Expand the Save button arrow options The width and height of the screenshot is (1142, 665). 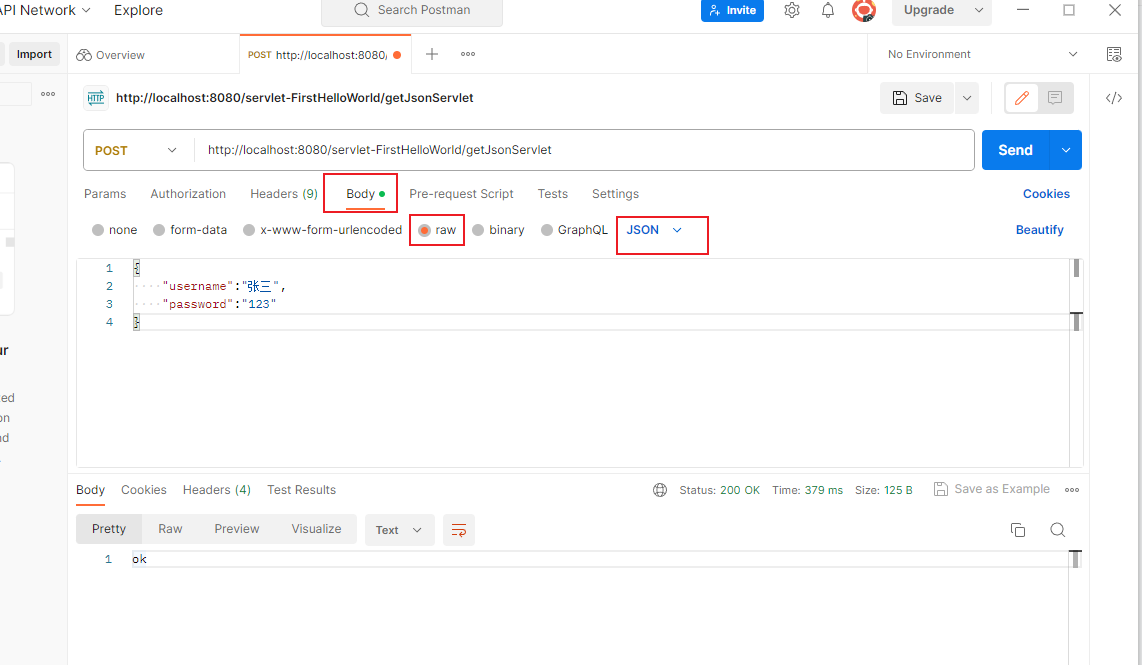point(967,98)
